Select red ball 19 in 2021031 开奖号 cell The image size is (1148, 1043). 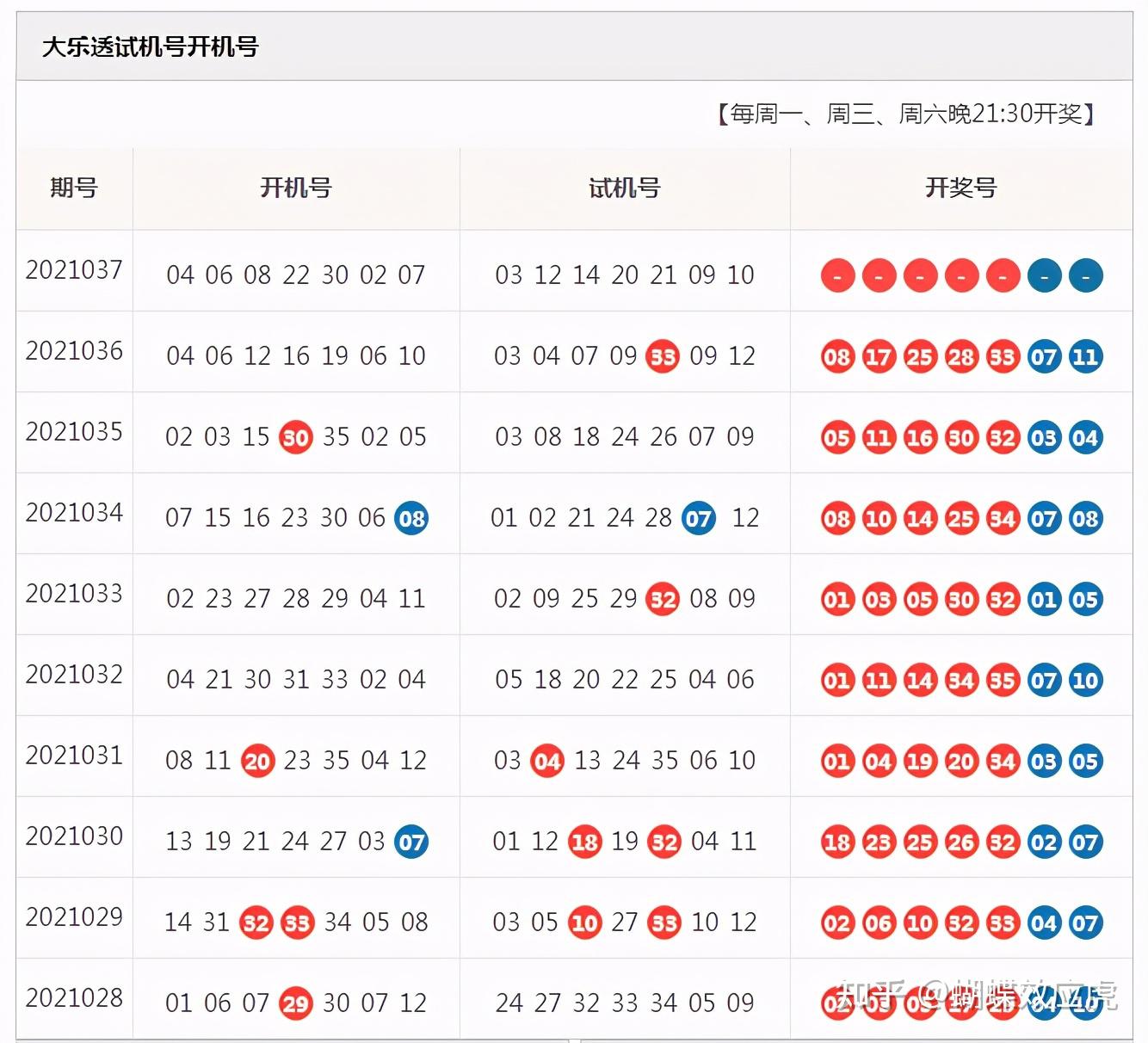click(920, 761)
